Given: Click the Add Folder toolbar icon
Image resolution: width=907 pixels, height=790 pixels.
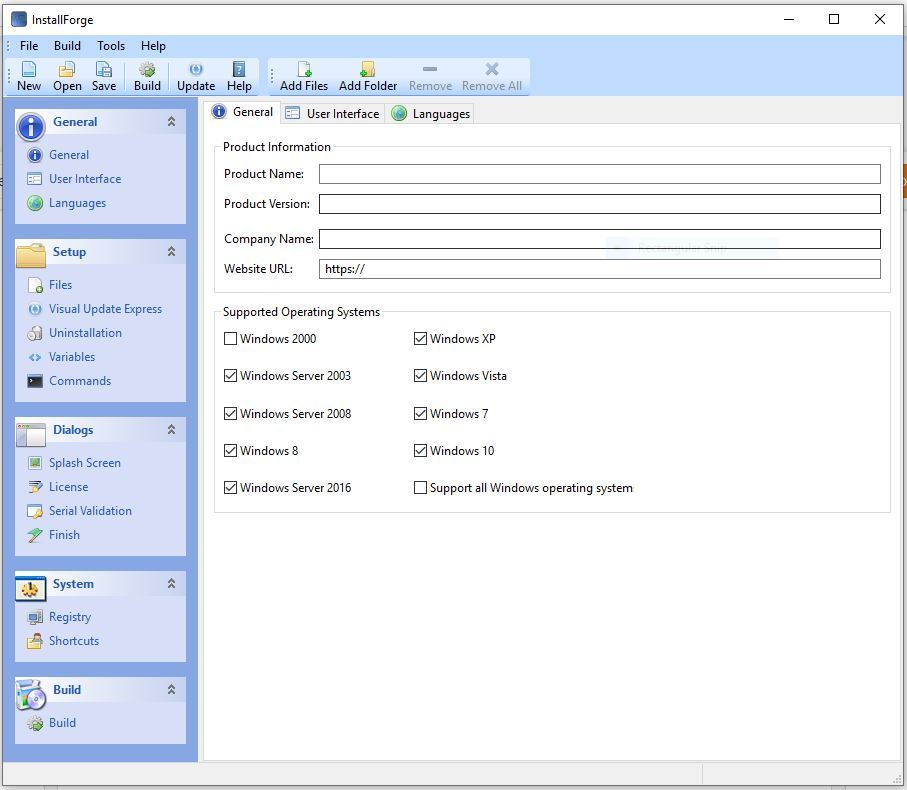Looking at the screenshot, I should [x=368, y=69].
